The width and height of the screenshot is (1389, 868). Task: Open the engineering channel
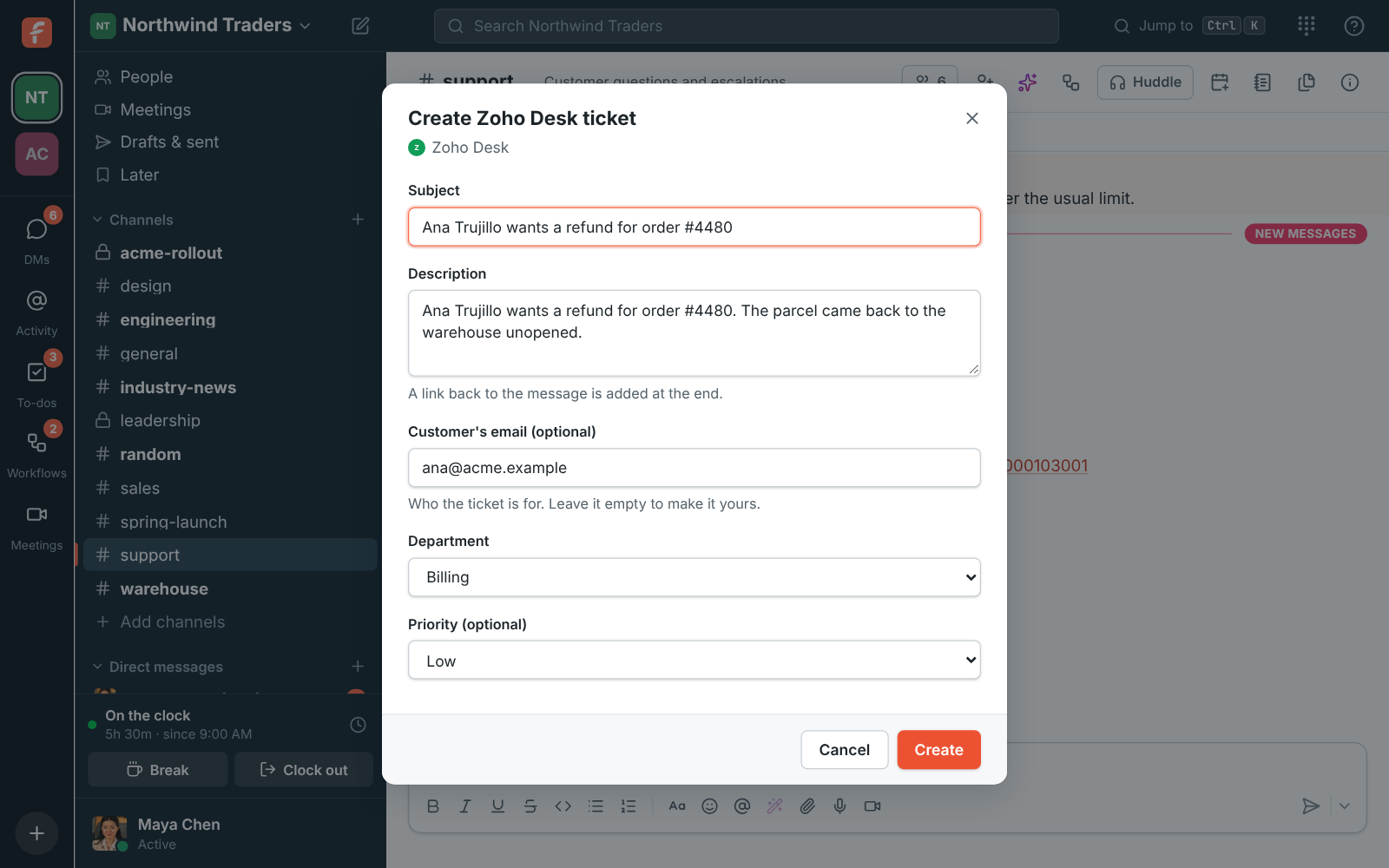point(230,320)
